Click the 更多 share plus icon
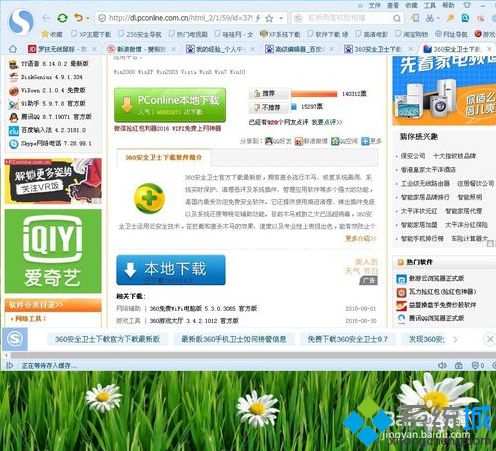The width and height of the screenshot is (496, 451). (x=365, y=141)
